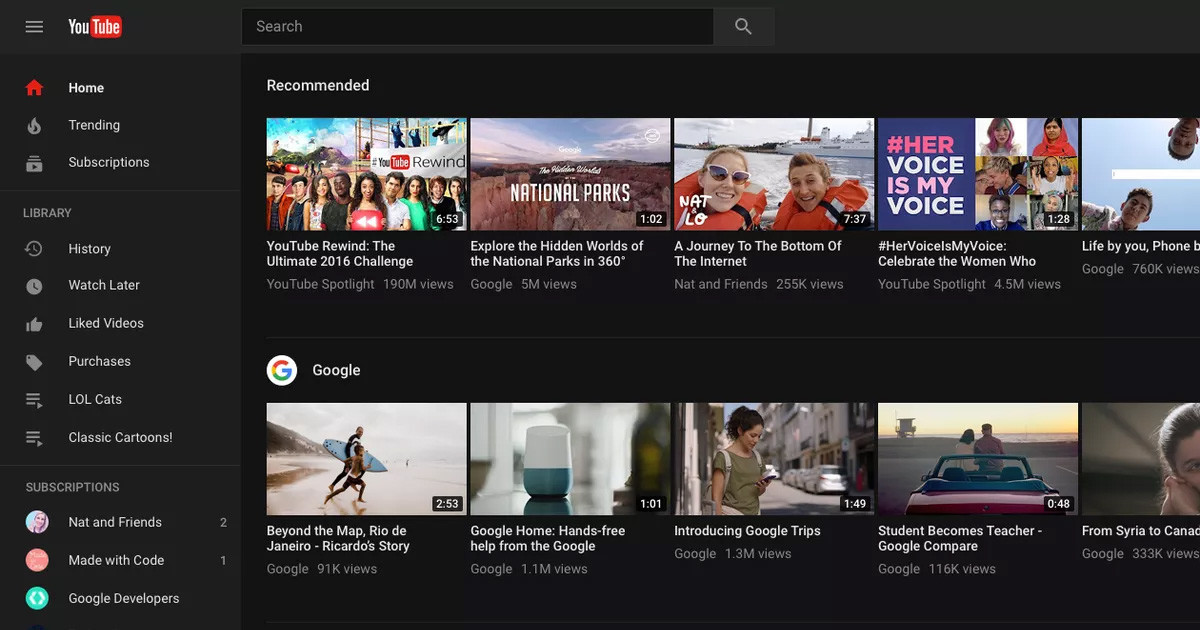Click the History clock icon
Screen dimensions: 1200x630
34,249
